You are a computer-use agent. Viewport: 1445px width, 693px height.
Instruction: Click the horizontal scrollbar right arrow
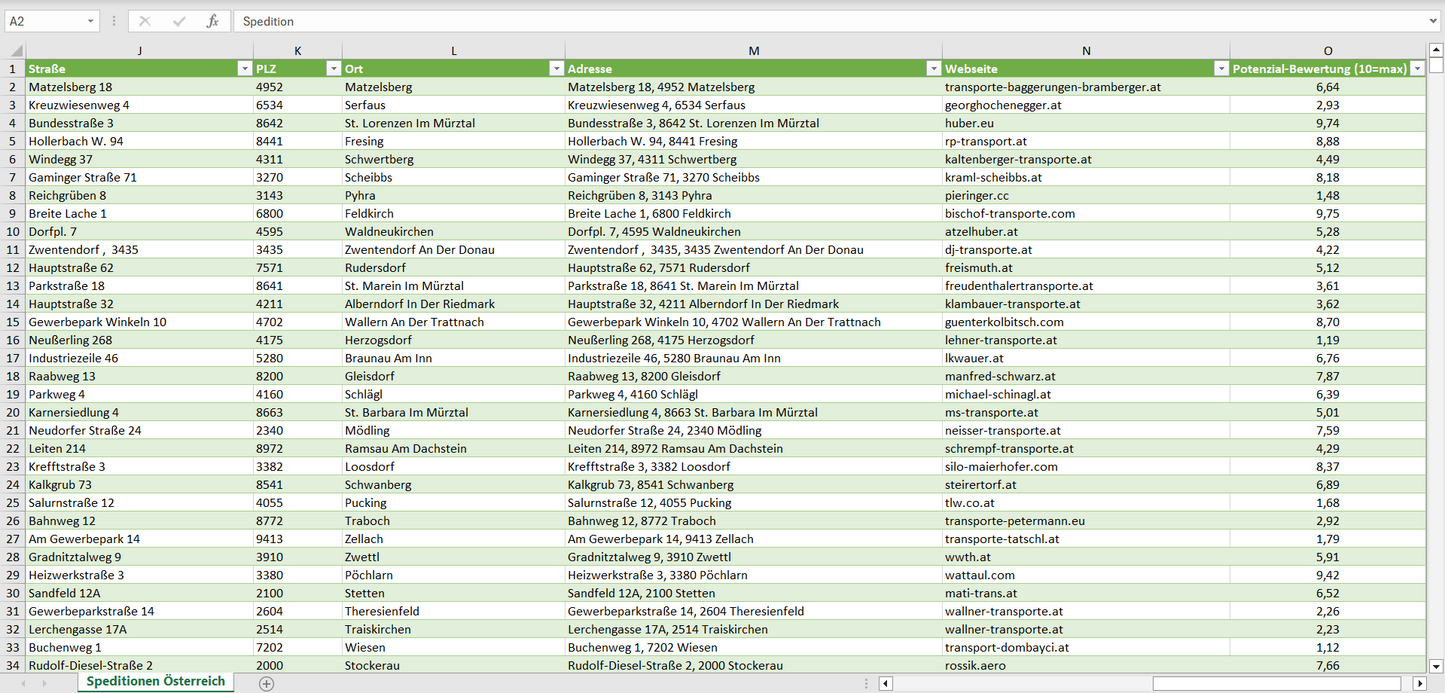tap(1419, 683)
